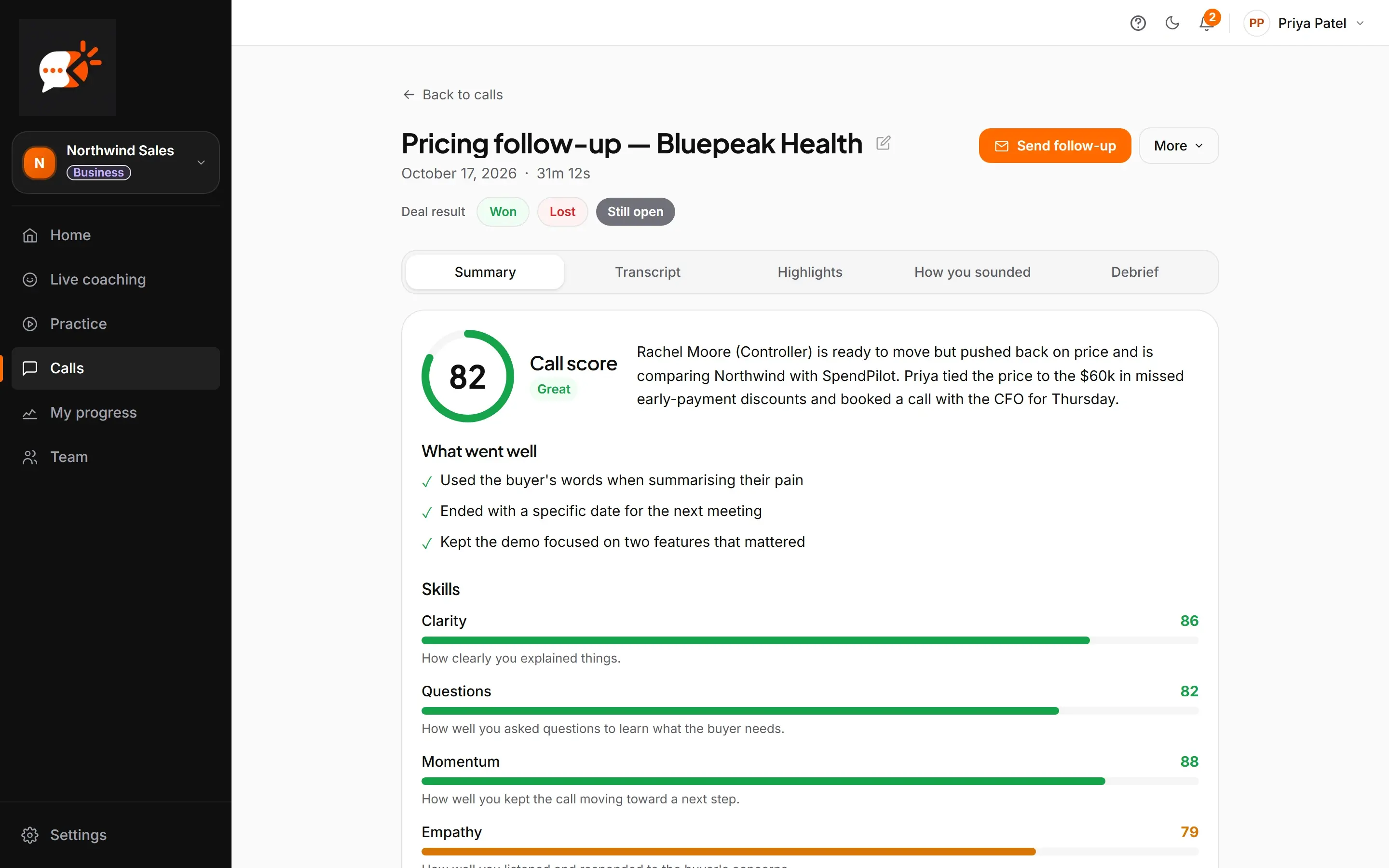Image resolution: width=1389 pixels, height=868 pixels.
Task: Mark deal result as Lost
Action: [562, 212]
